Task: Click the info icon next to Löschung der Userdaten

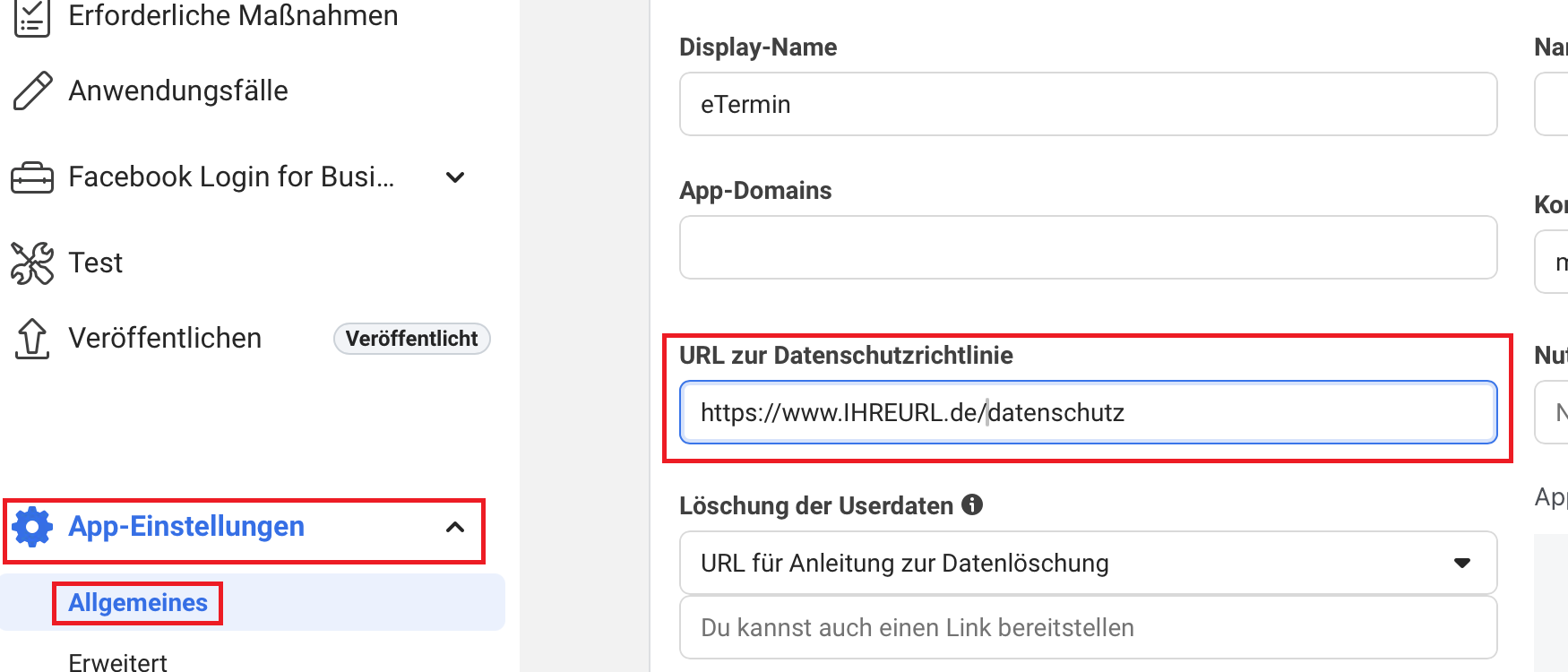Action: pos(972,505)
